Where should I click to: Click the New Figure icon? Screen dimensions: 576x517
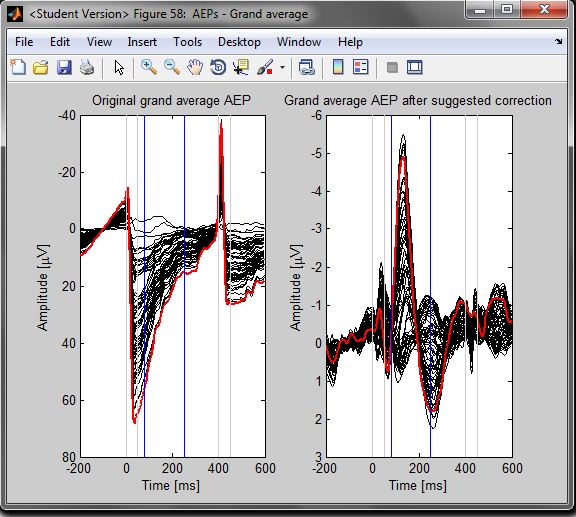[x=18, y=67]
